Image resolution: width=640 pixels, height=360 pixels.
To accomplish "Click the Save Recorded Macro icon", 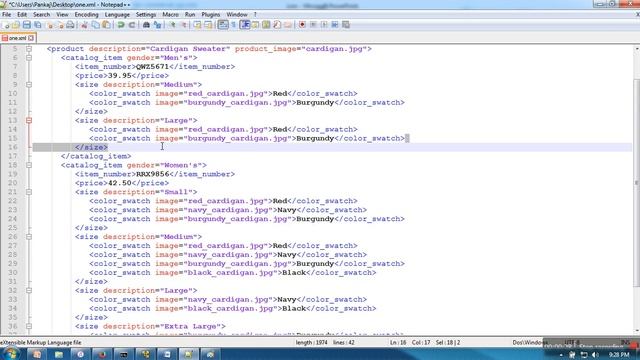I will click(346, 25).
